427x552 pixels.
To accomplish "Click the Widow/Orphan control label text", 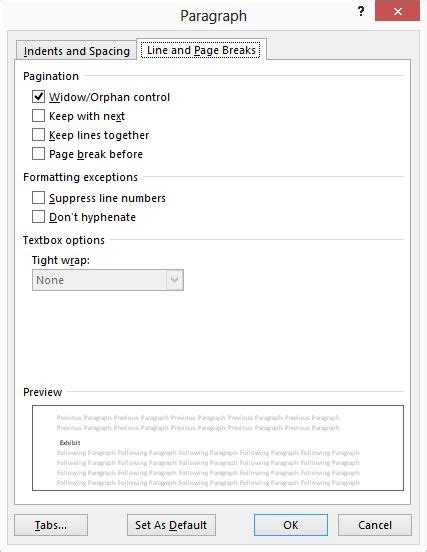I will click(x=109, y=97).
